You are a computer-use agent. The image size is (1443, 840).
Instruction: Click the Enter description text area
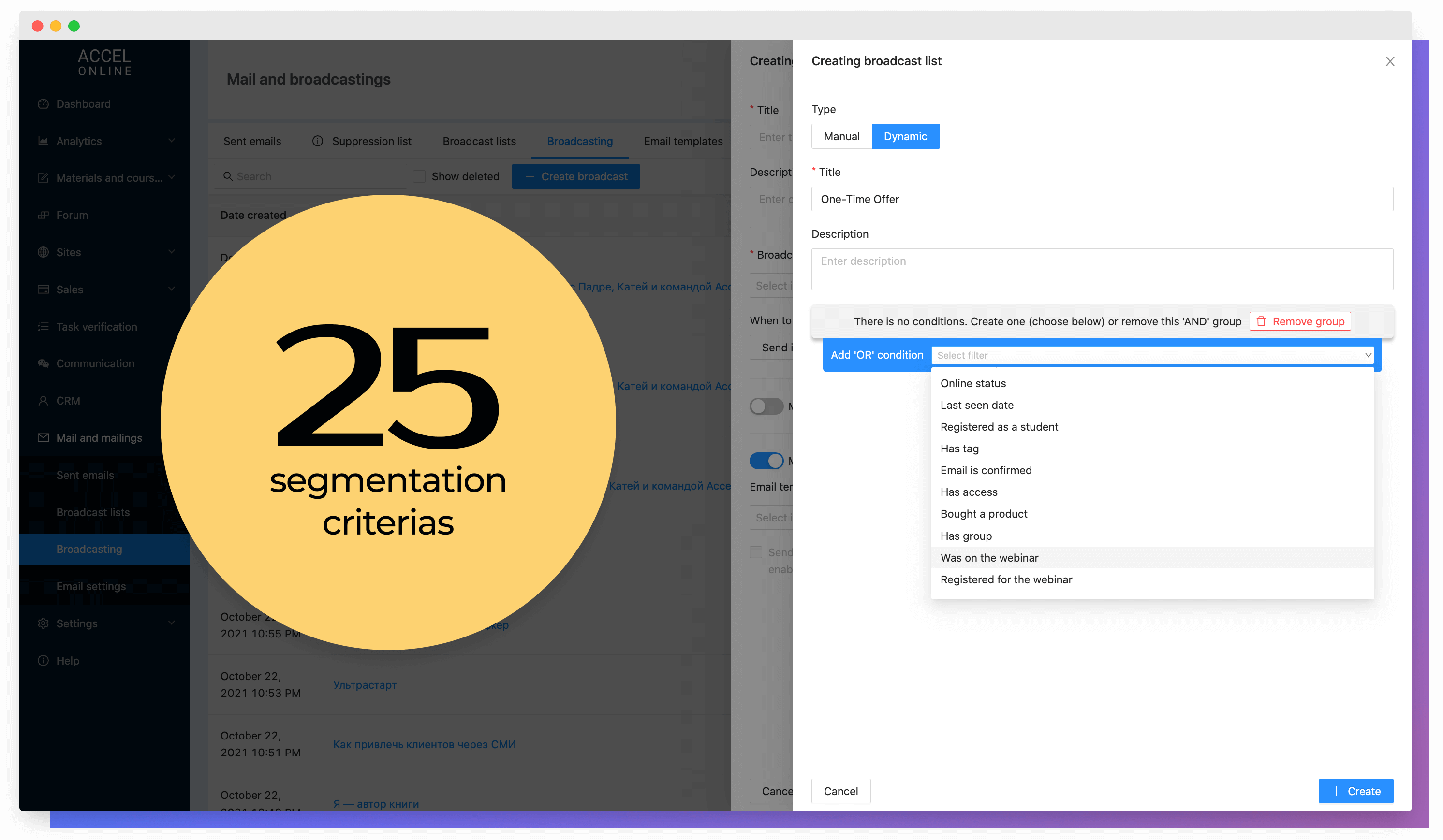(x=1102, y=269)
